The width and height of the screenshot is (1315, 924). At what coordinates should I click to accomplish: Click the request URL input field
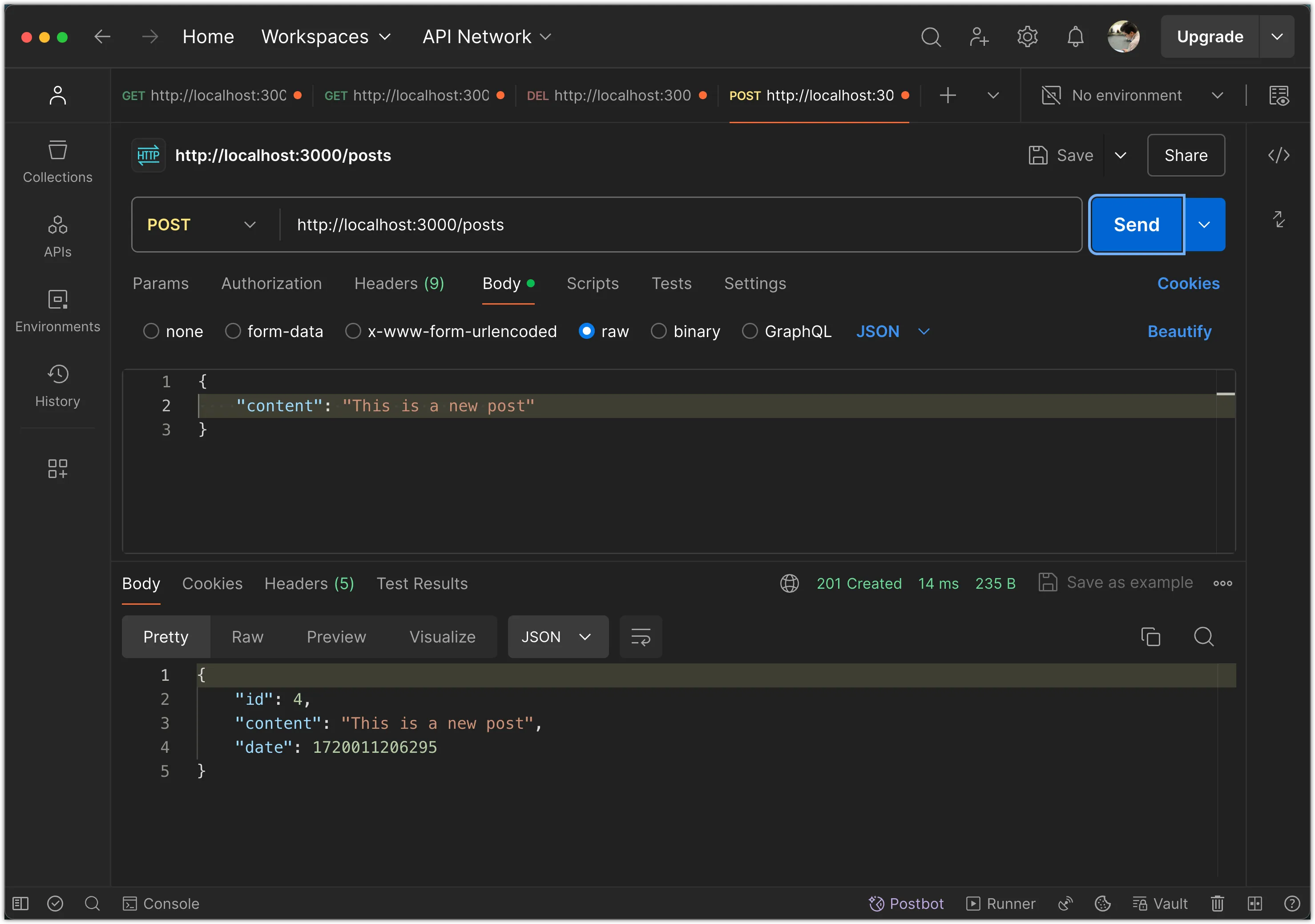pos(680,225)
